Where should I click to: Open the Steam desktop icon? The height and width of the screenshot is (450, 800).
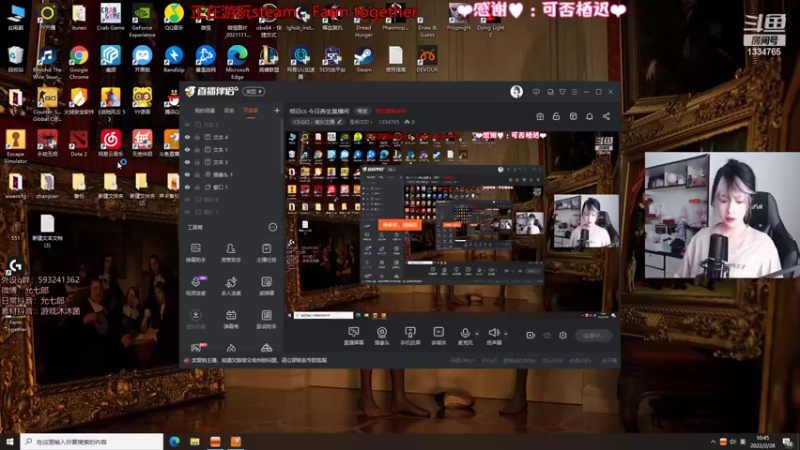(x=364, y=59)
